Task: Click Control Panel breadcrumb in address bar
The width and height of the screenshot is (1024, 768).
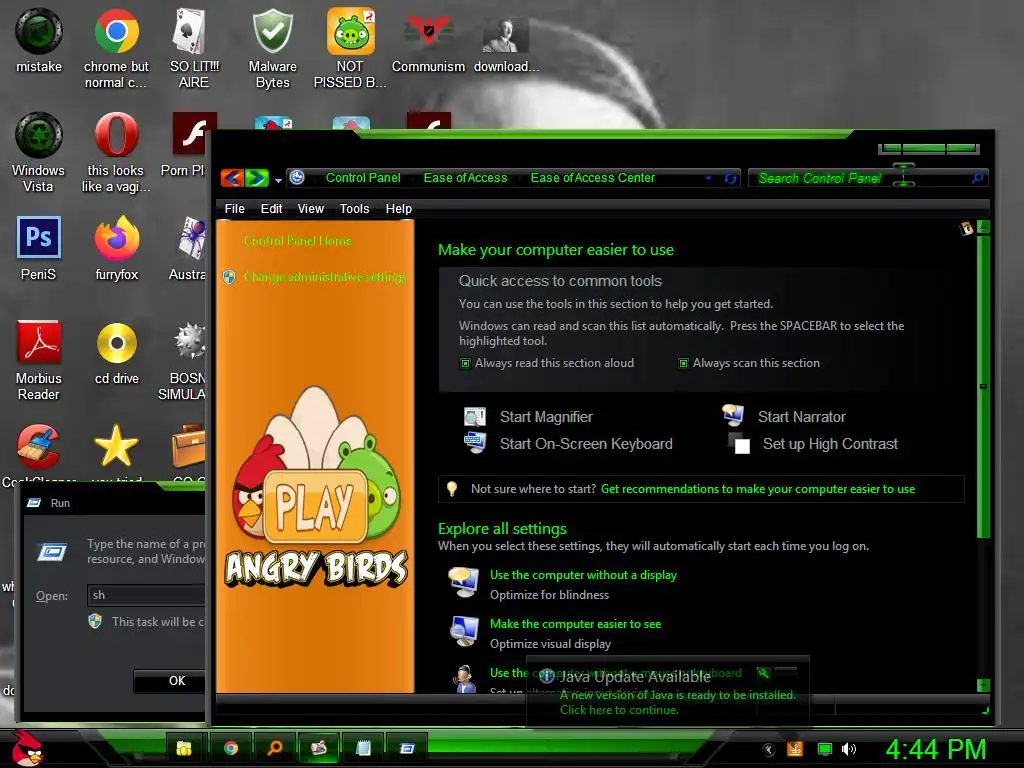Action: click(363, 178)
